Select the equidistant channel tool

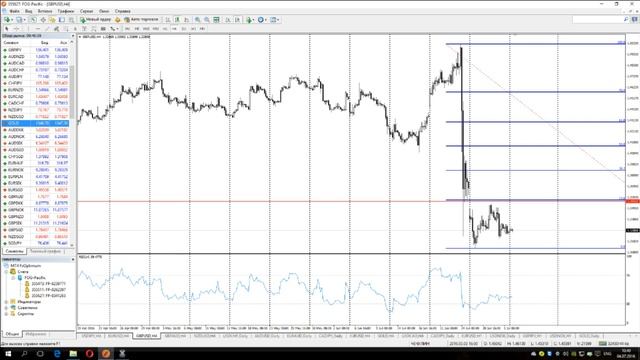(x=56, y=29)
